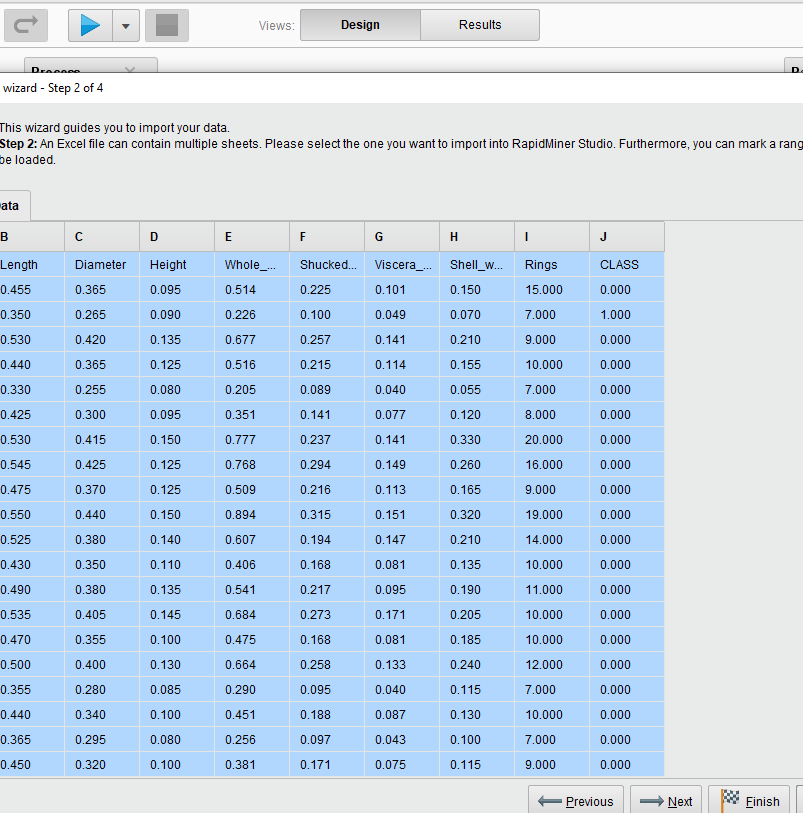Select the Height cell 0.110
This screenshot has height=813, width=803.
(x=177, y=565)
